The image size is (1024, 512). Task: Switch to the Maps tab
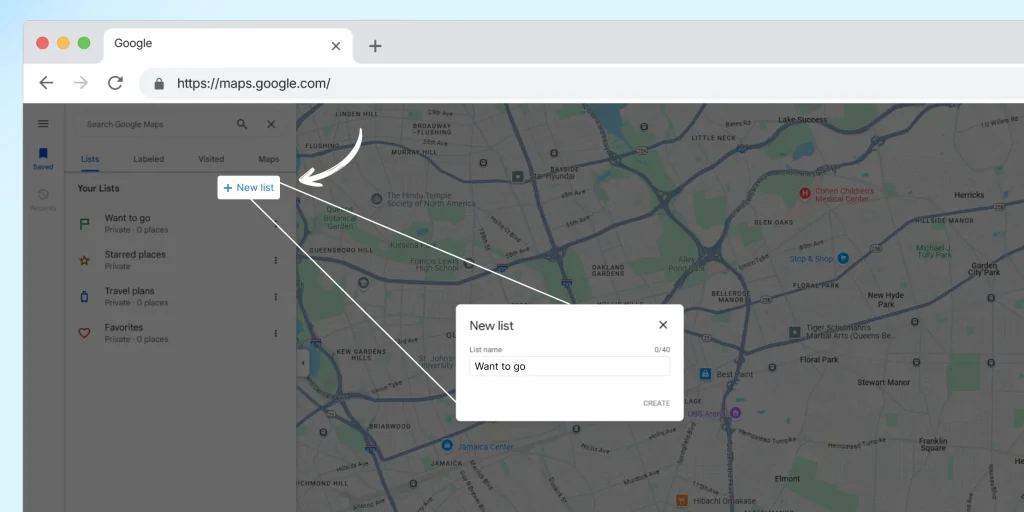pyautogui.click(x=268, y=159)
